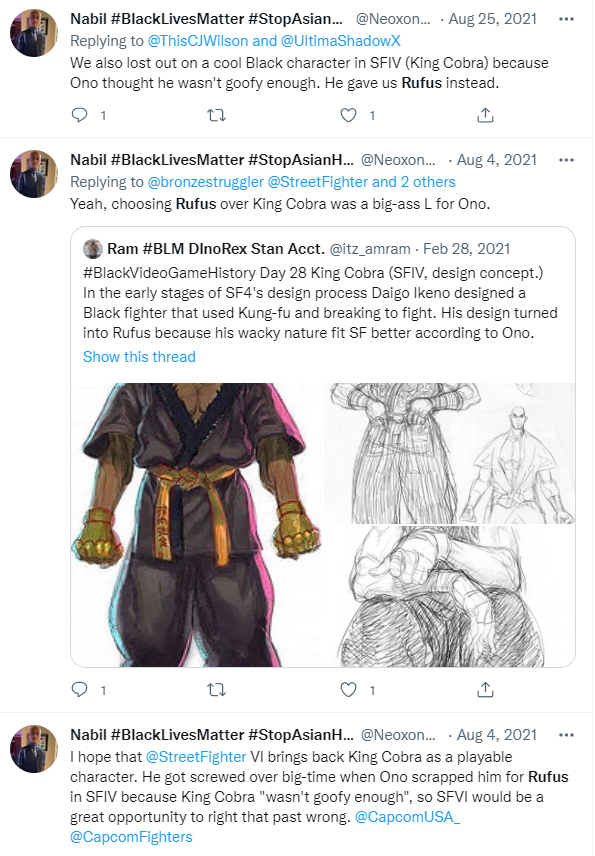
Task: Retweet the Aug 25 King Cobra tweet
Action: pyautogui.click(x=217, y=115)
